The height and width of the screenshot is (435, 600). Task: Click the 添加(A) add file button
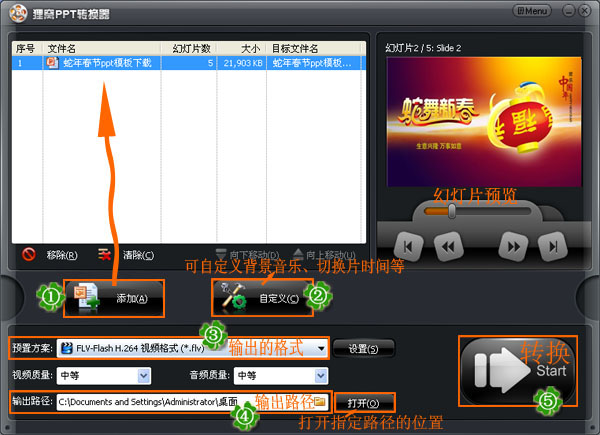coord(114,298)
